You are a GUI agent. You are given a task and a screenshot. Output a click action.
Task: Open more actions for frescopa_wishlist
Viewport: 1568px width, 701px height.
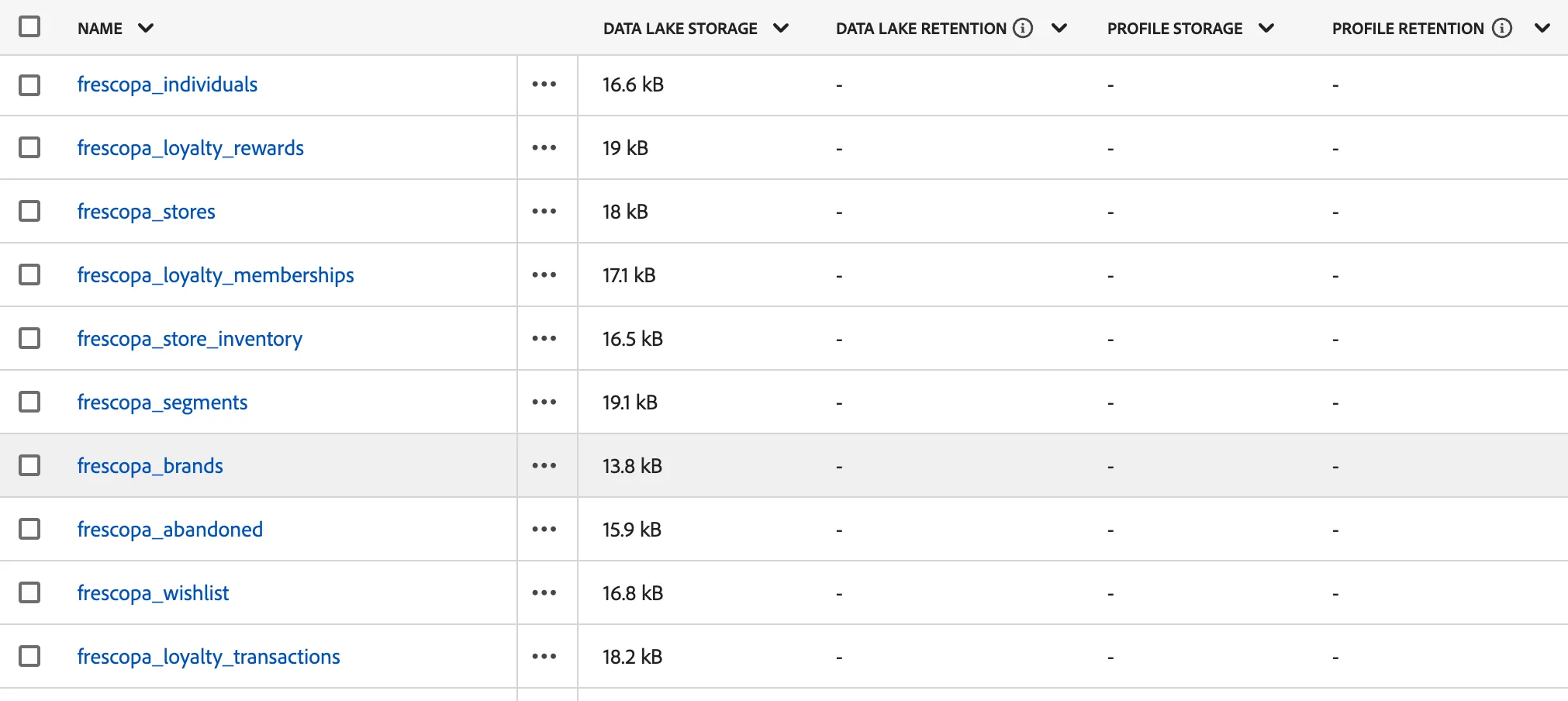(544, 593)
